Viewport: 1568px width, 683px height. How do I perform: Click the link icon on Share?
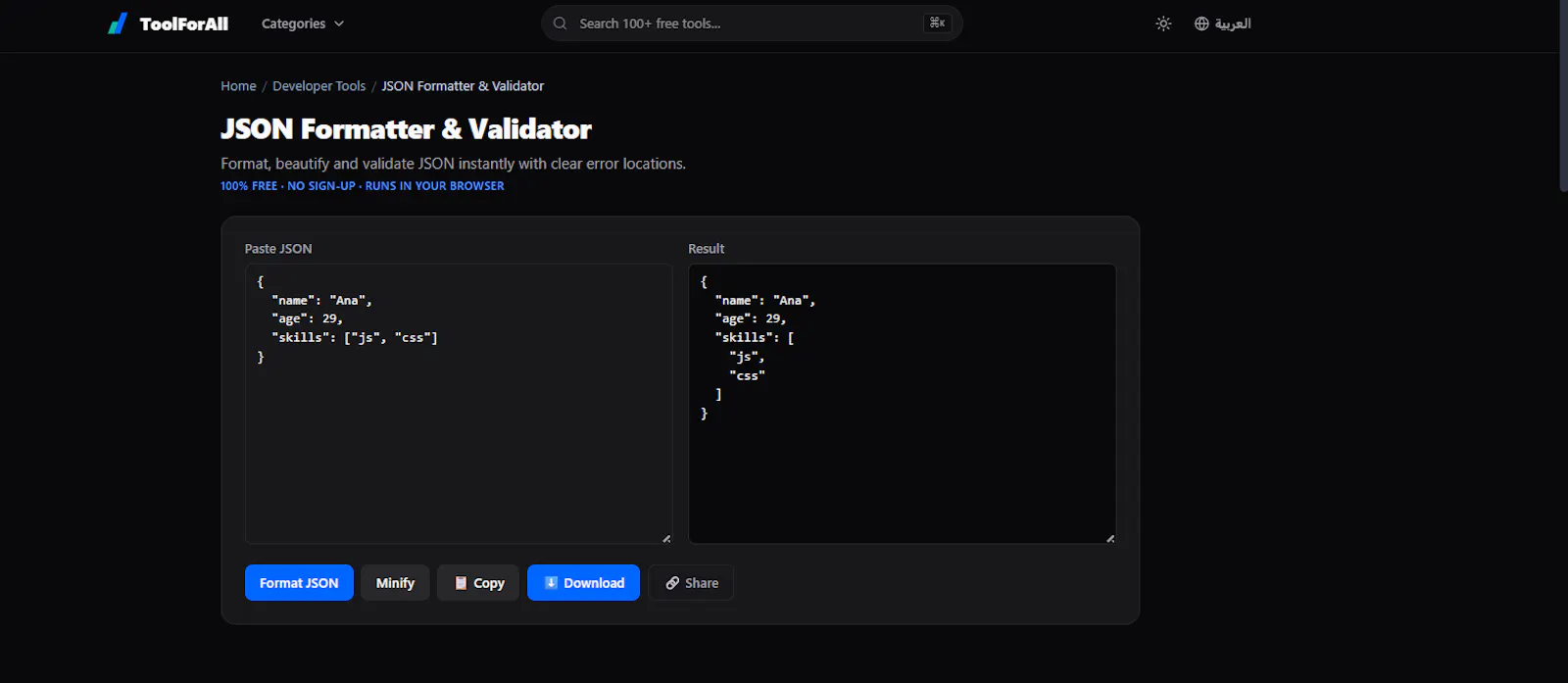pos(672,583)
